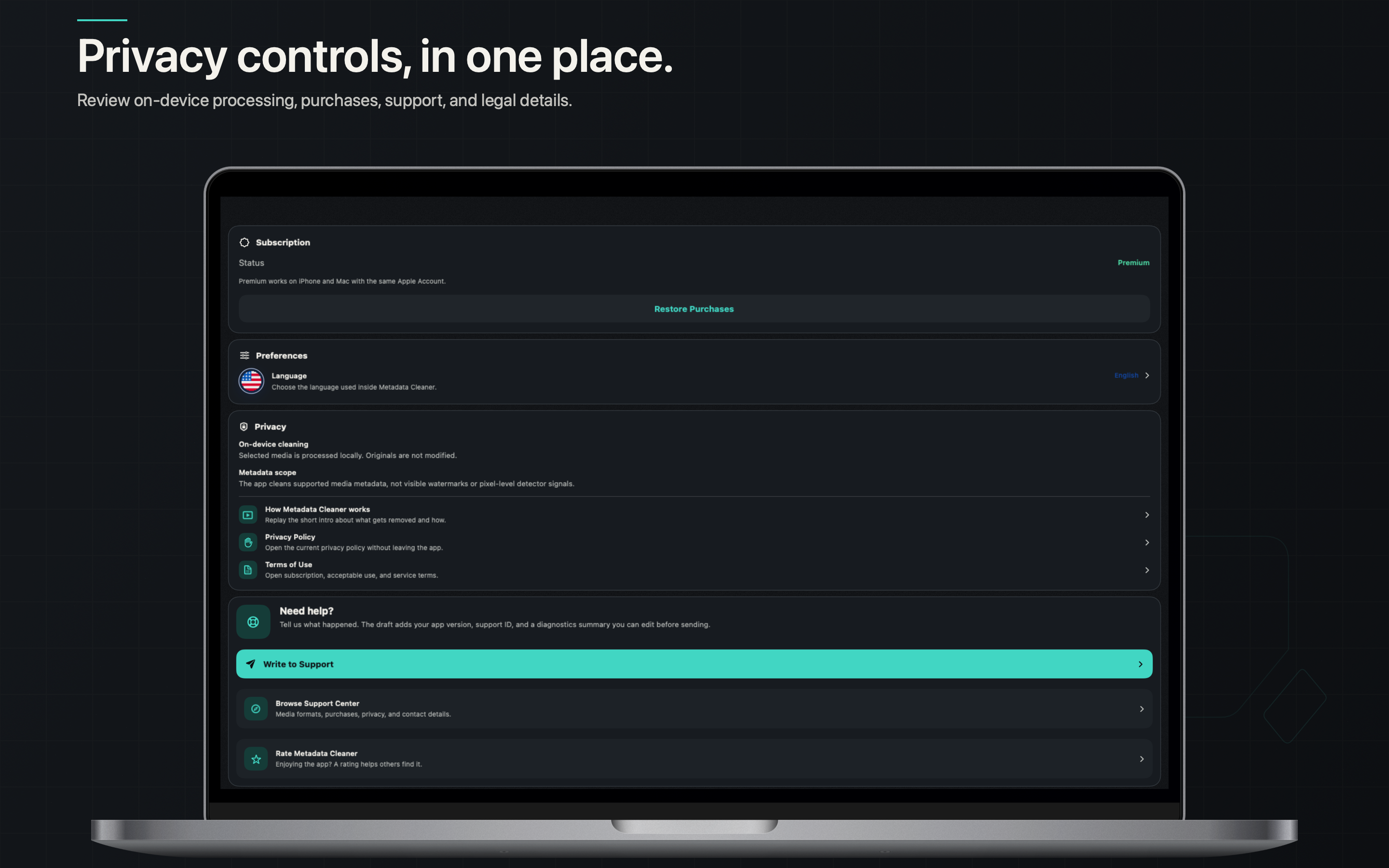Click the Need help lifebuoy icon
The image size is (1389, 868).
253,622
